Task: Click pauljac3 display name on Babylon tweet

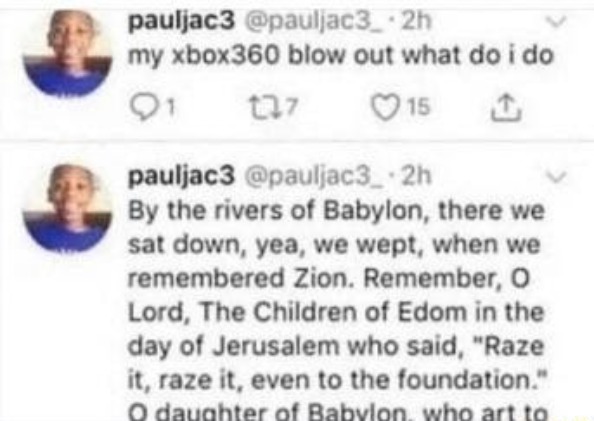Action: (x=182, y=177)
